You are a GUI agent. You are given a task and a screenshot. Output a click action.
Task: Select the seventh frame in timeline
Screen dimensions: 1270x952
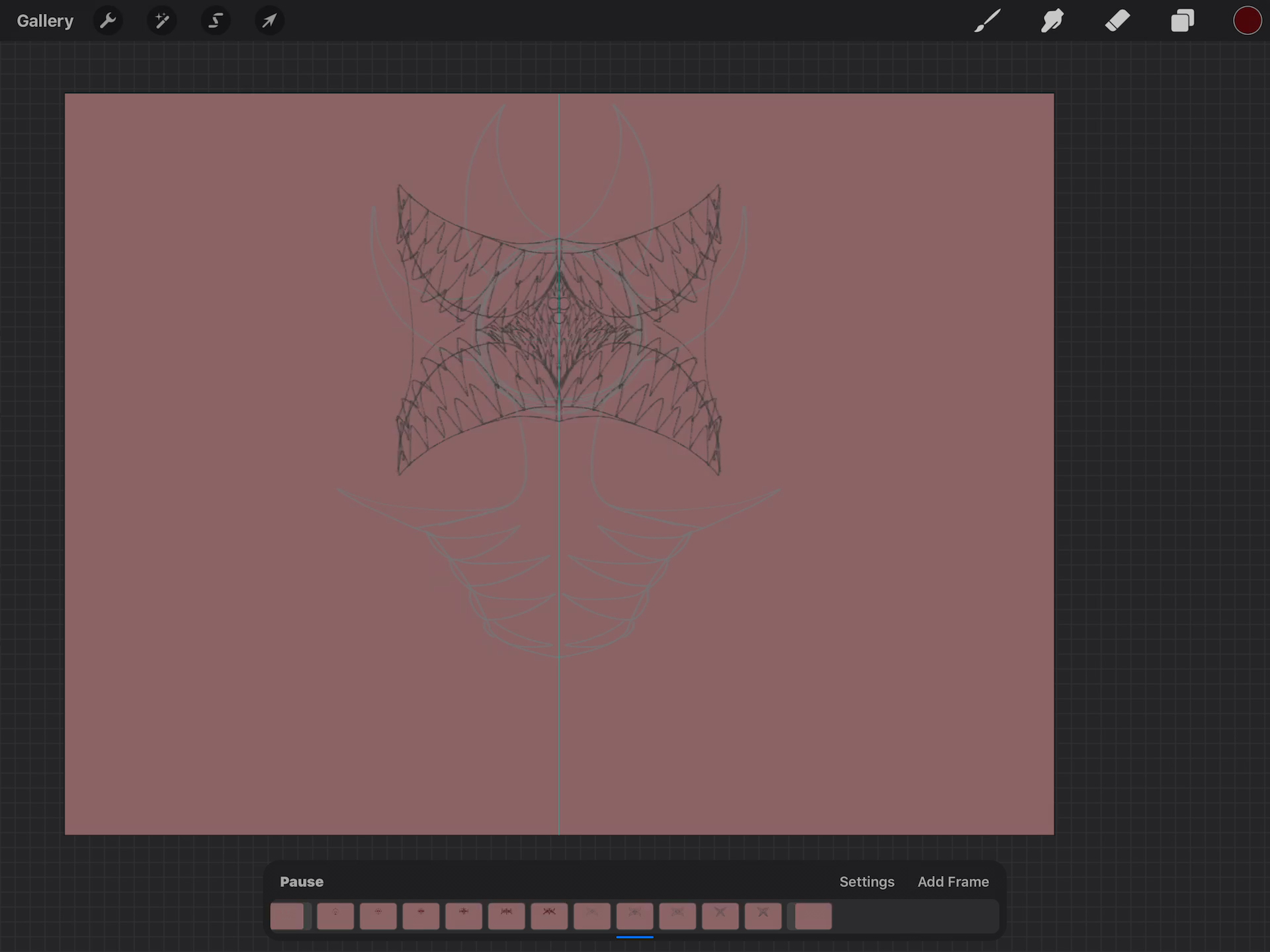pyautogui.click(x=549, y=916)
